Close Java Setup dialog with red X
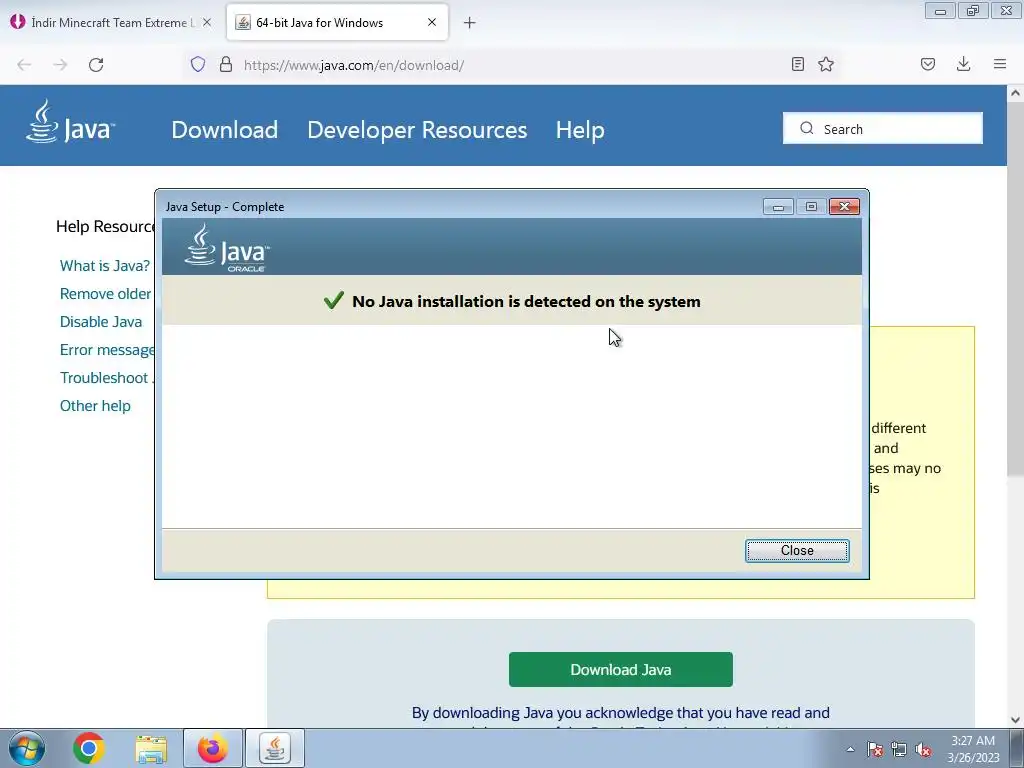The image size is (1024, 768). [844, 207]
